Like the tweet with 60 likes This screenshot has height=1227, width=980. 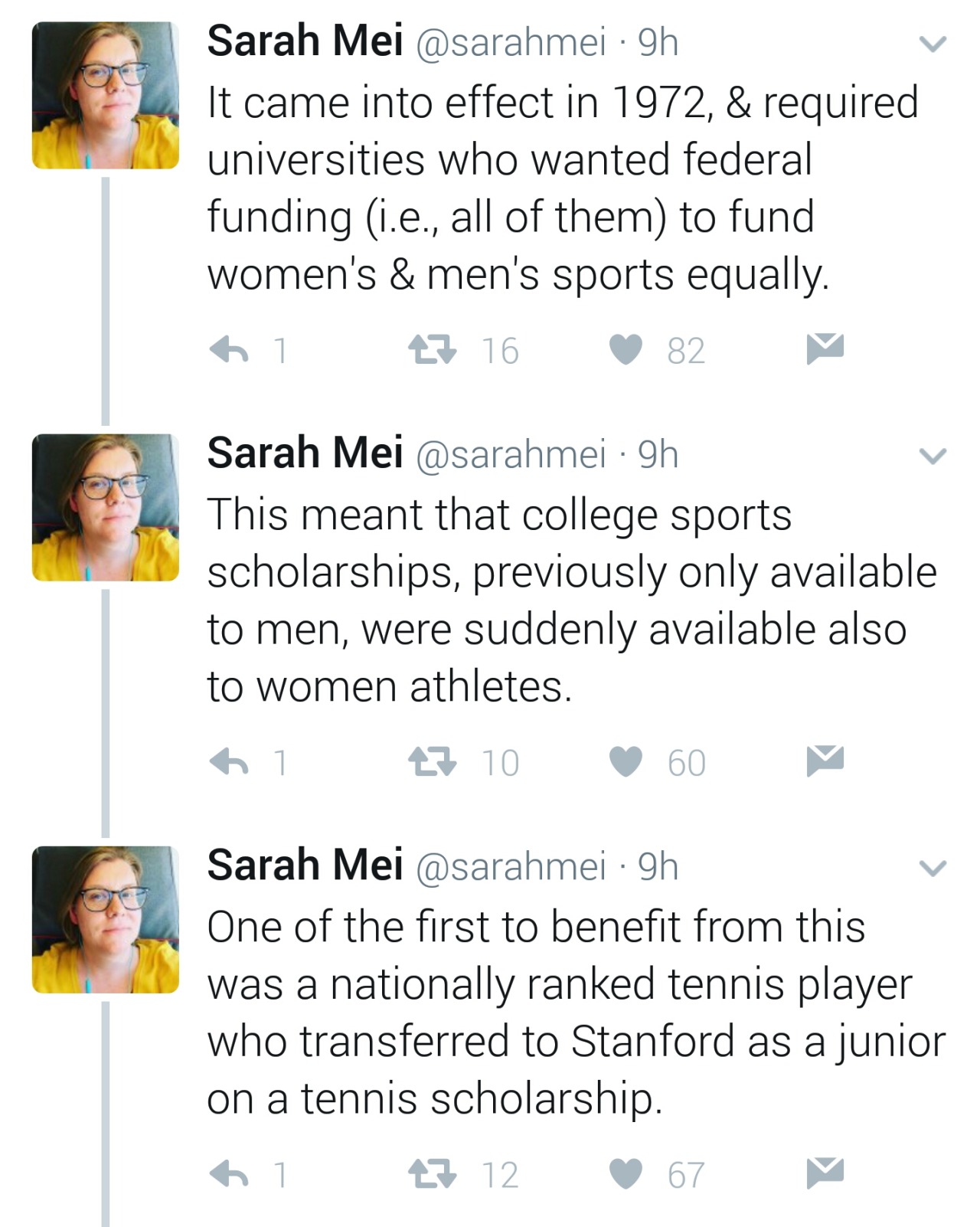point(626,762)
